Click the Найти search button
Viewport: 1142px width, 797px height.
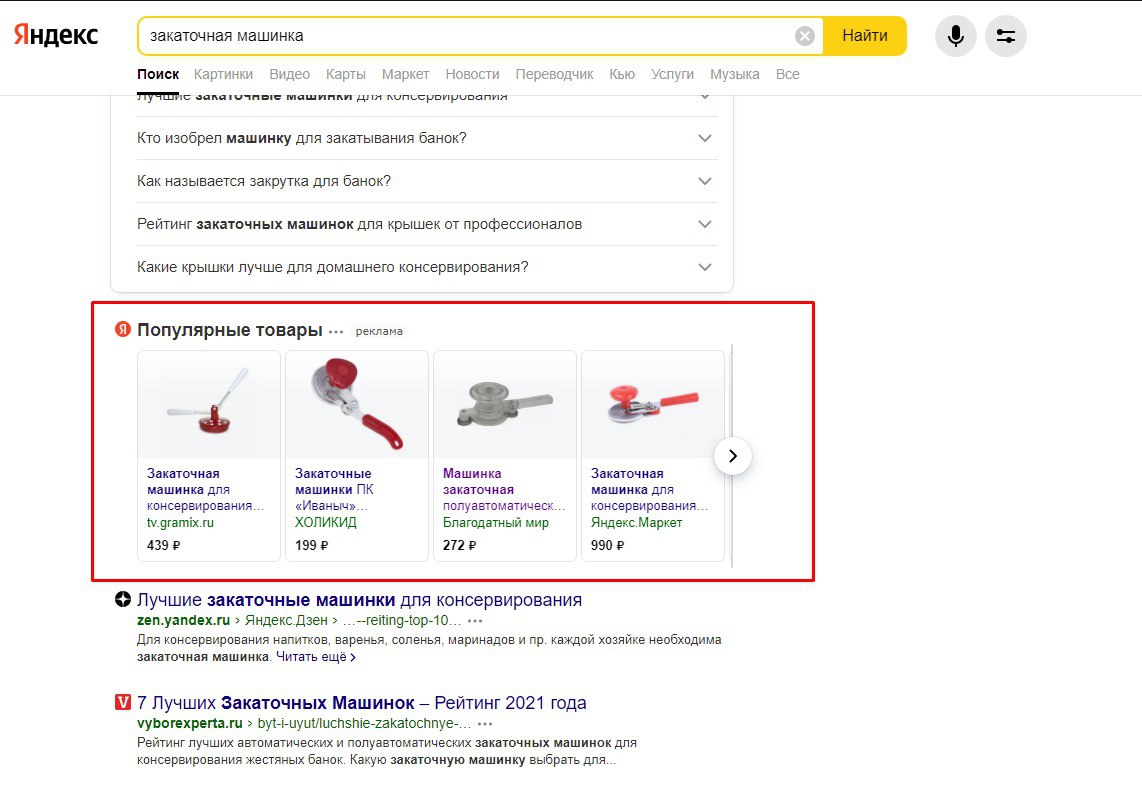865,36
